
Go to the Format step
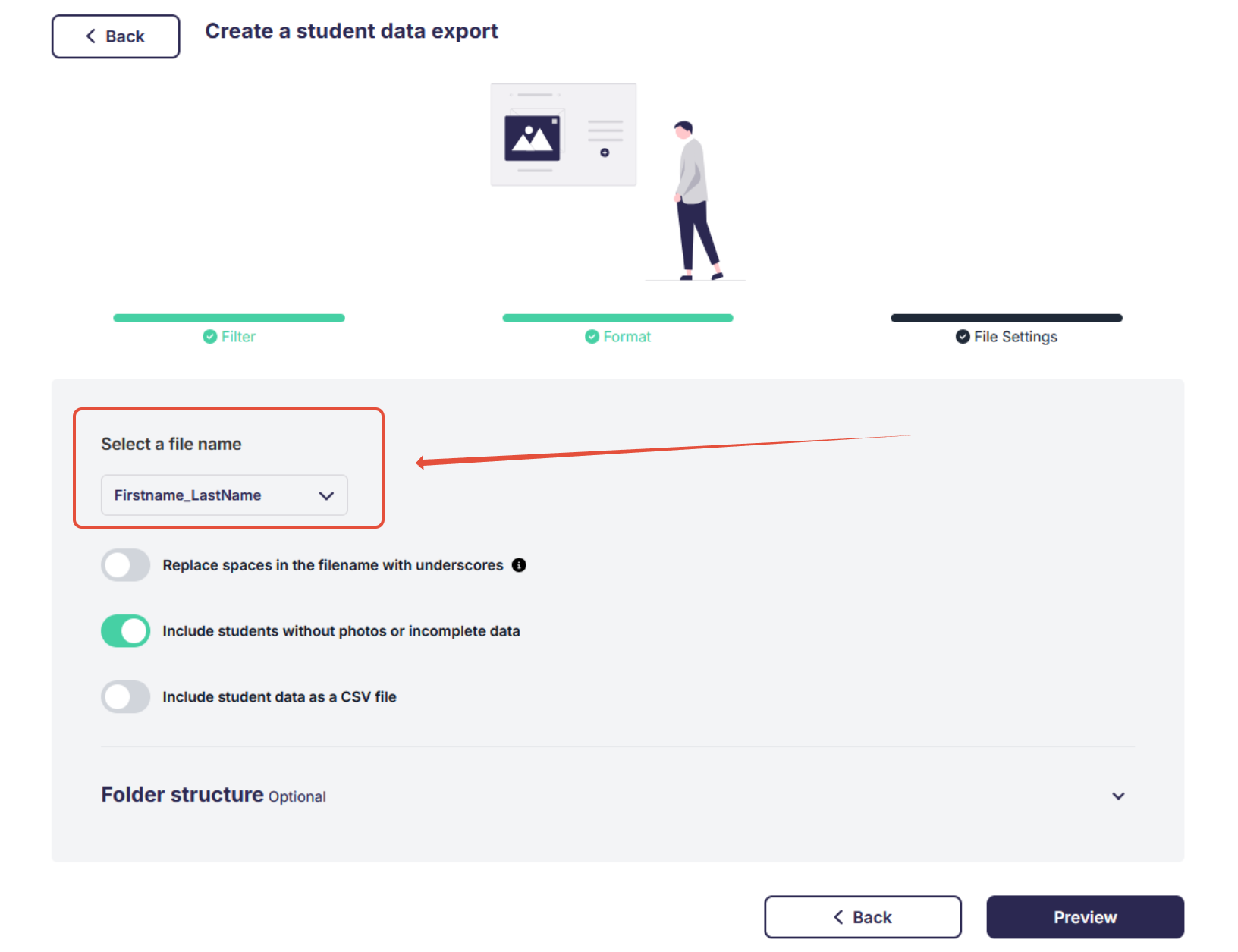(627, 337)
